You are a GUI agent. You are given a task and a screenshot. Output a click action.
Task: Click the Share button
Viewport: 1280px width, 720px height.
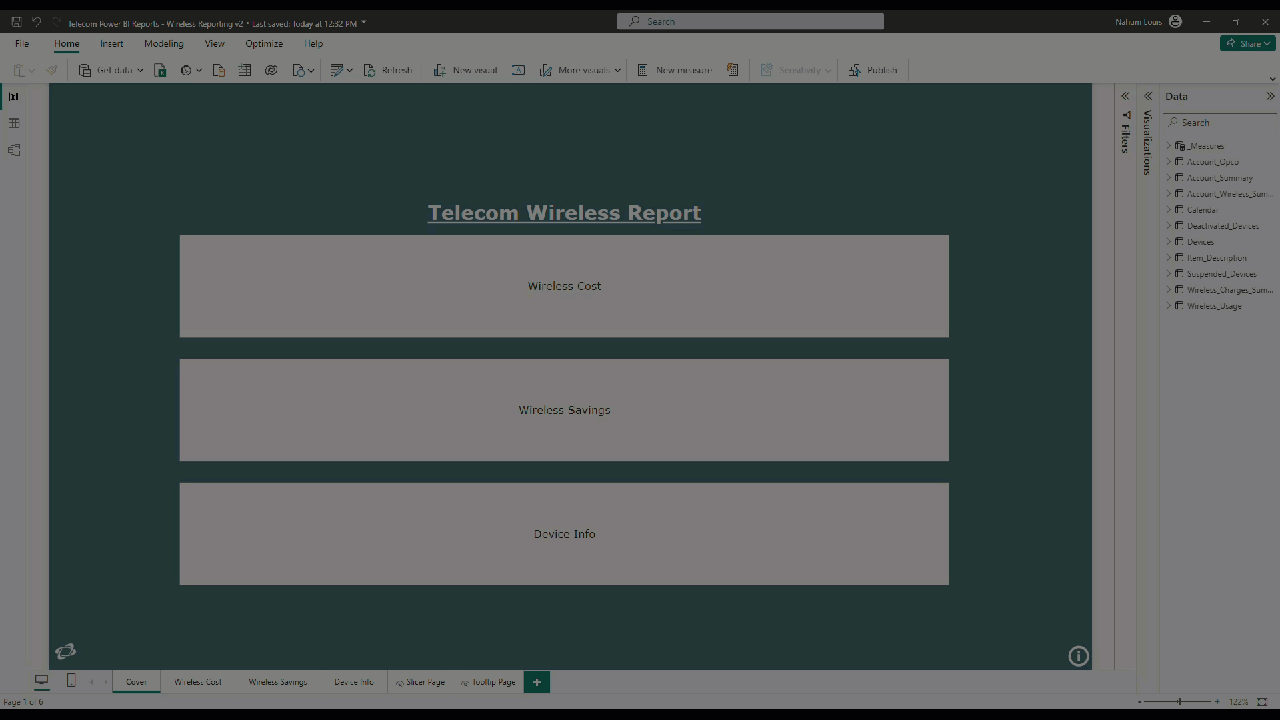pyautogui.click(x=1247, y=44)
